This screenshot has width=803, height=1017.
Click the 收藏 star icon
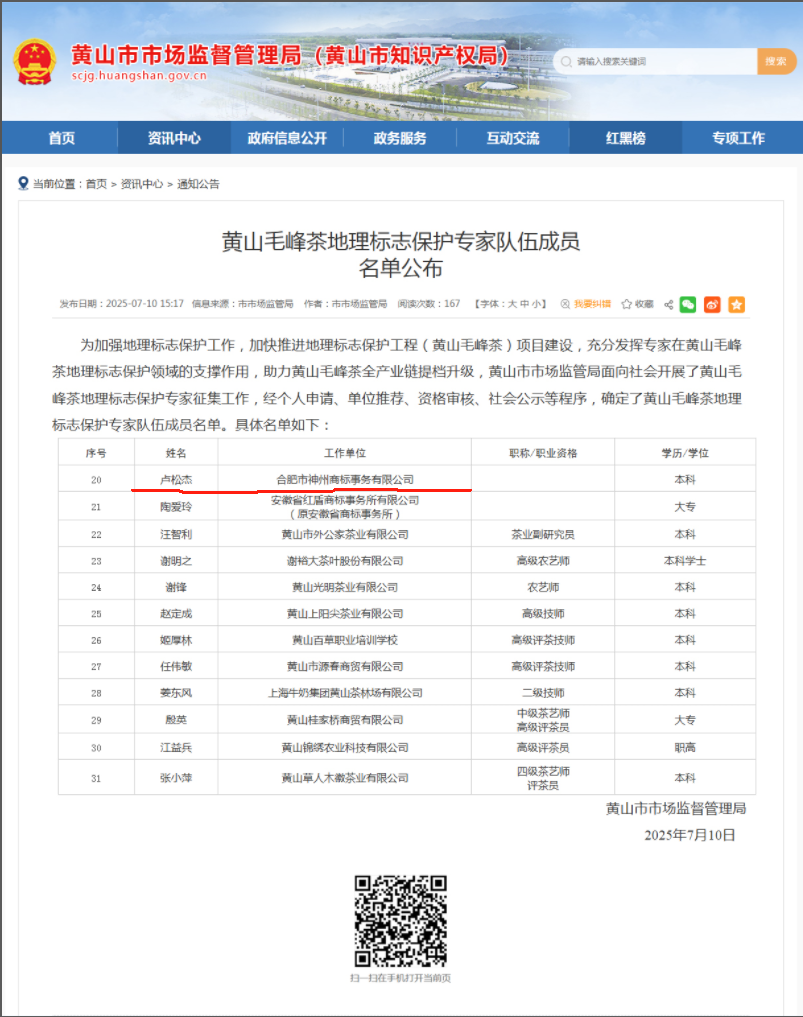(x=626, y=304)
